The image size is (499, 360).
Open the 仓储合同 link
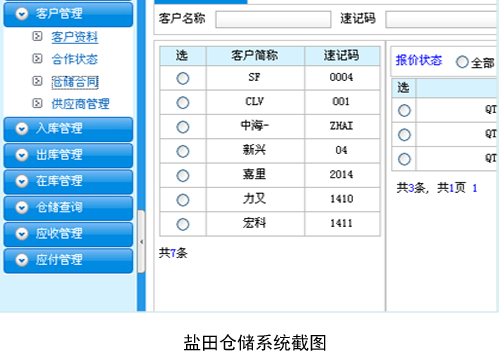coord(75,82)
